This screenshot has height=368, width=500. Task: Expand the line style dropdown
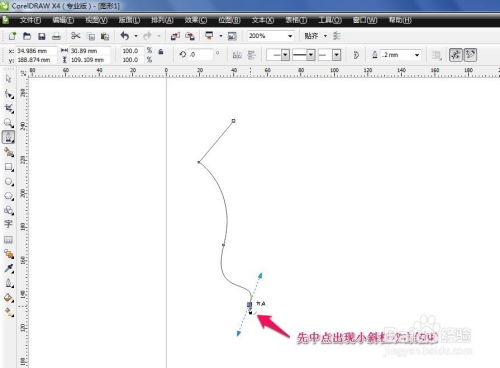(304, 55)
